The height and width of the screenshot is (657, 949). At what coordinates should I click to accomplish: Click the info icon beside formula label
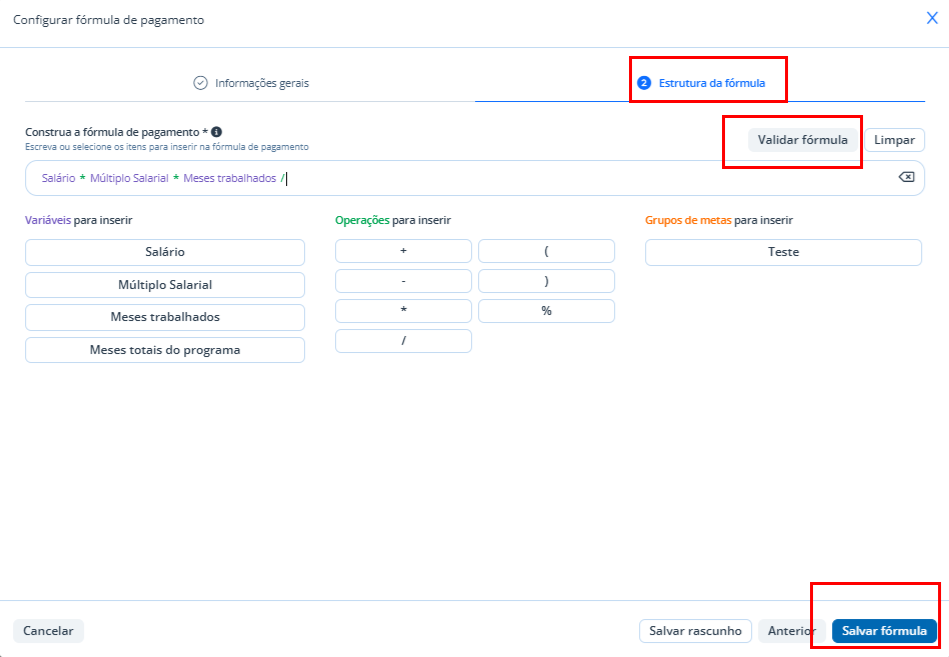[216, 132]
